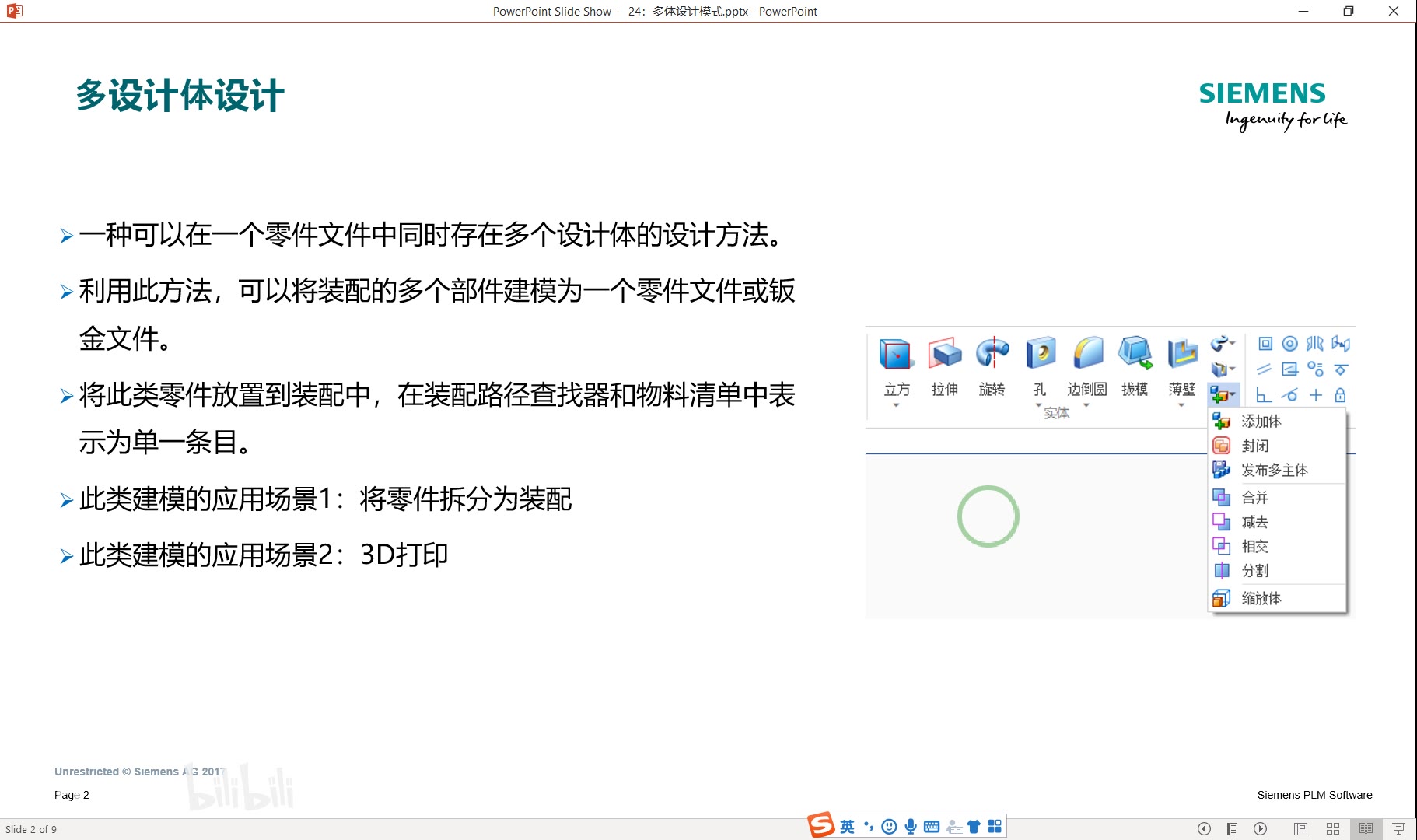The image size is (1417, 840).
Task: Choose 分割 split menu entry
Action: (x=1277, y=570)
